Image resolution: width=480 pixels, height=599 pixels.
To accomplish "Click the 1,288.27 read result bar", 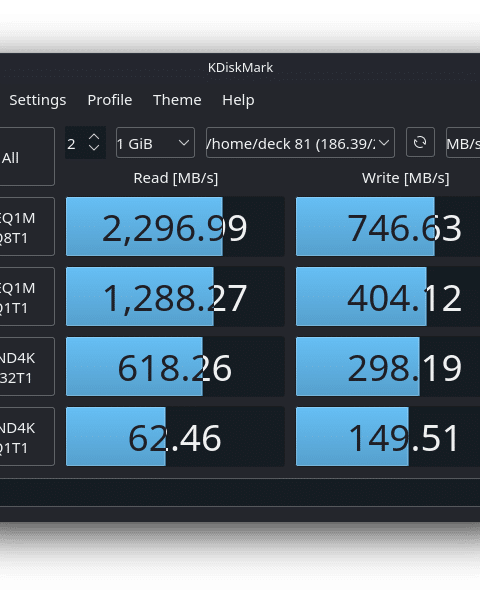I will click(x=175, y=296).
